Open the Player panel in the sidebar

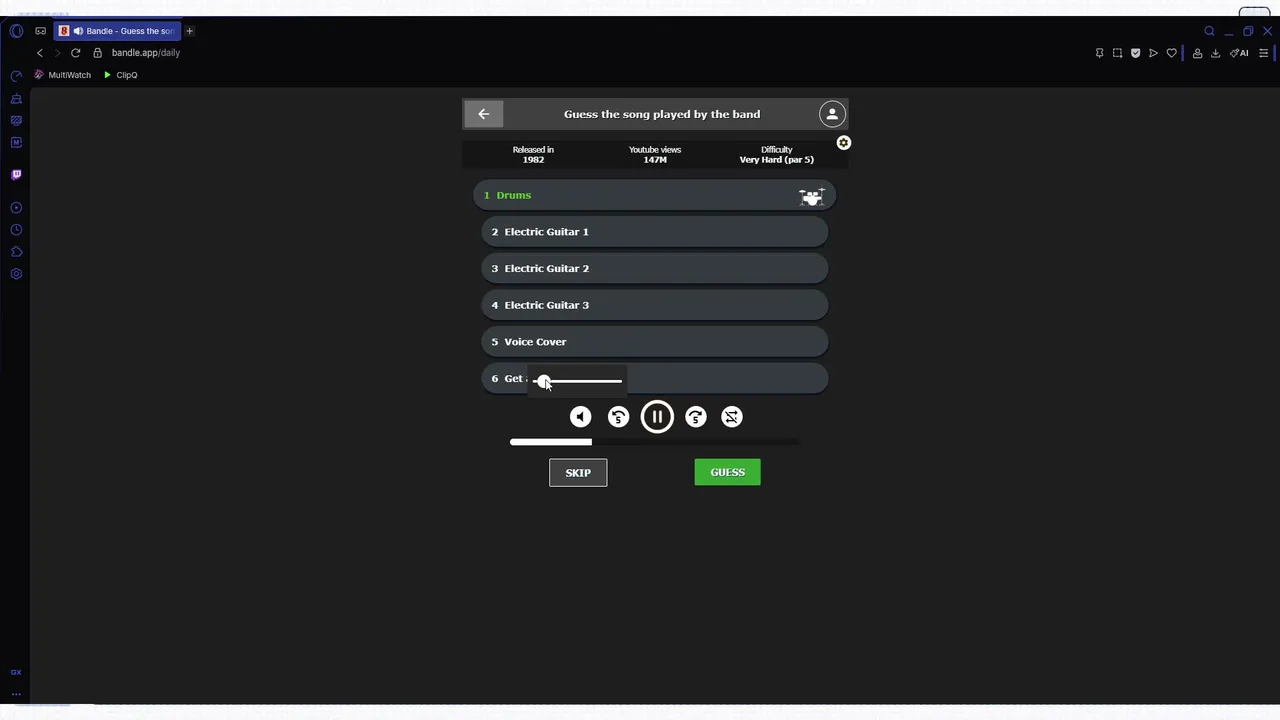point(16,208)
